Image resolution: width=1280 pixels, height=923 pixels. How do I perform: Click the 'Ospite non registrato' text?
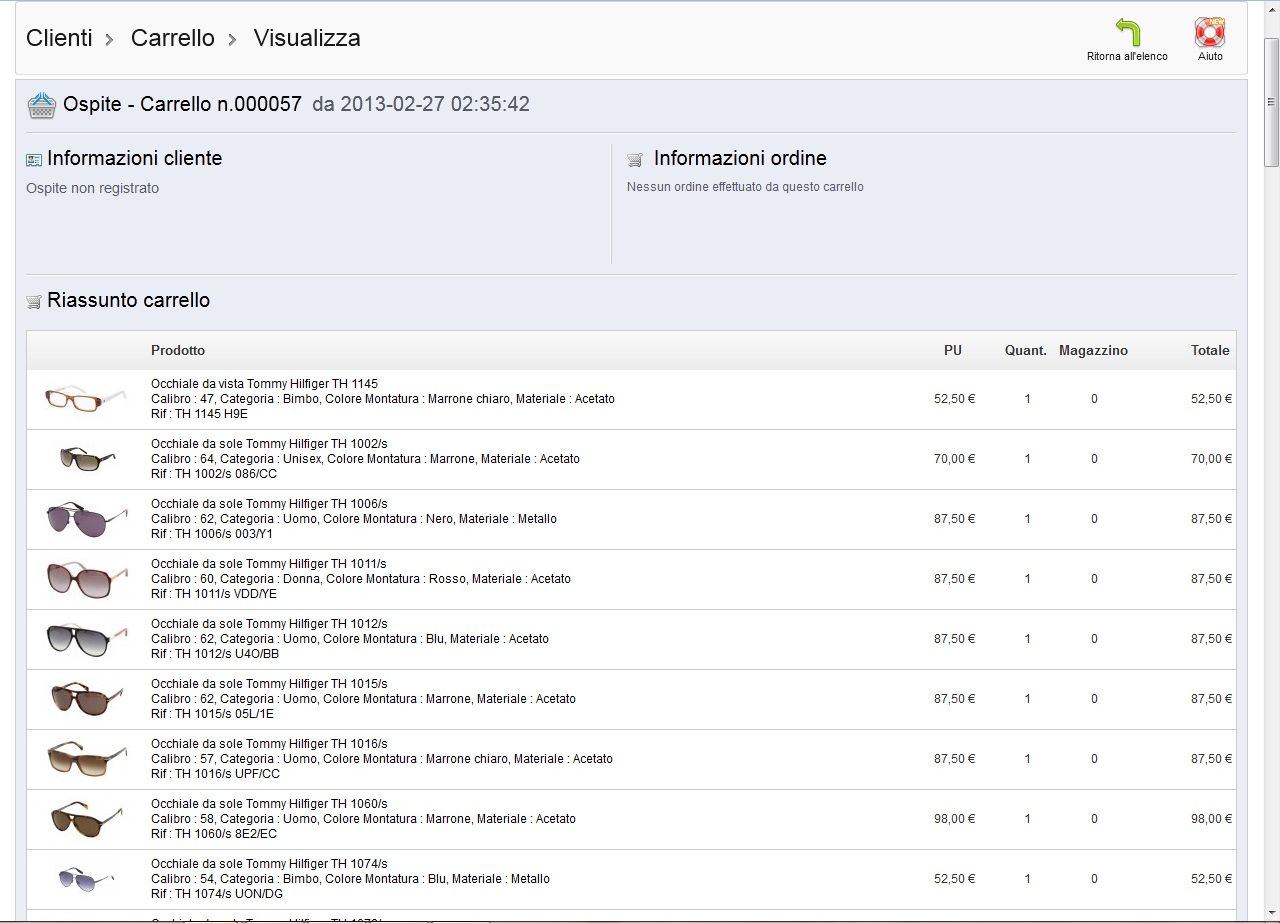[x=92, y=188]
